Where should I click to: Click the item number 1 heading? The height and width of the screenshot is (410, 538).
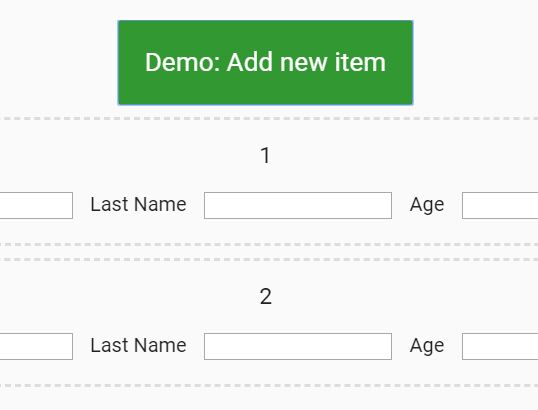(265, 155)
